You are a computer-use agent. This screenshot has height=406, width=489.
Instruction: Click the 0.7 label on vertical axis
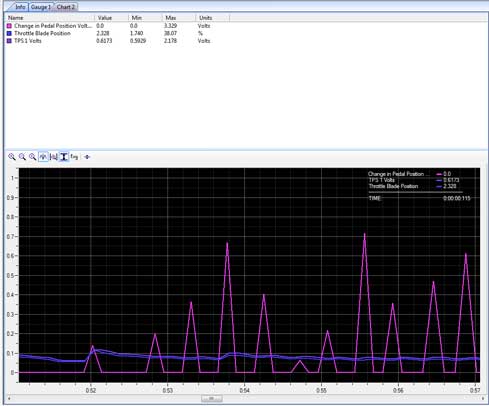[10, 237]
